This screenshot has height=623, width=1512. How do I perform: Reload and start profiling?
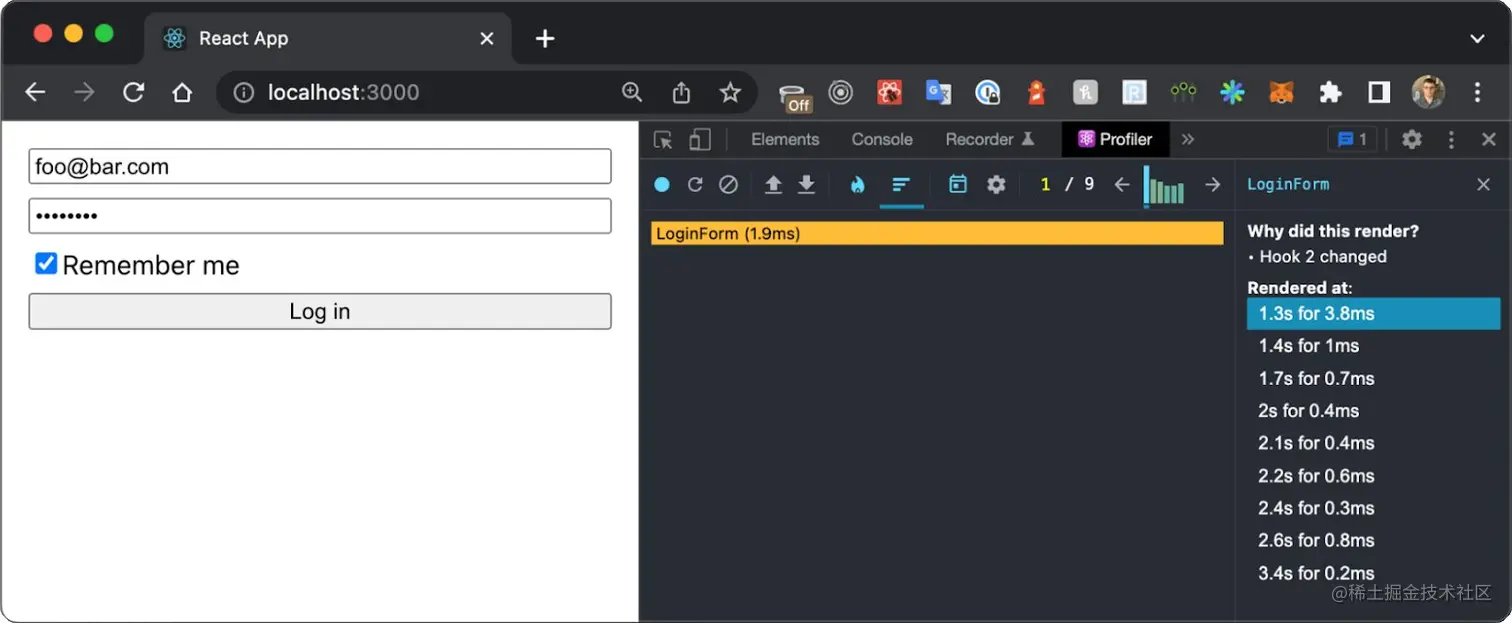(695, 185)
